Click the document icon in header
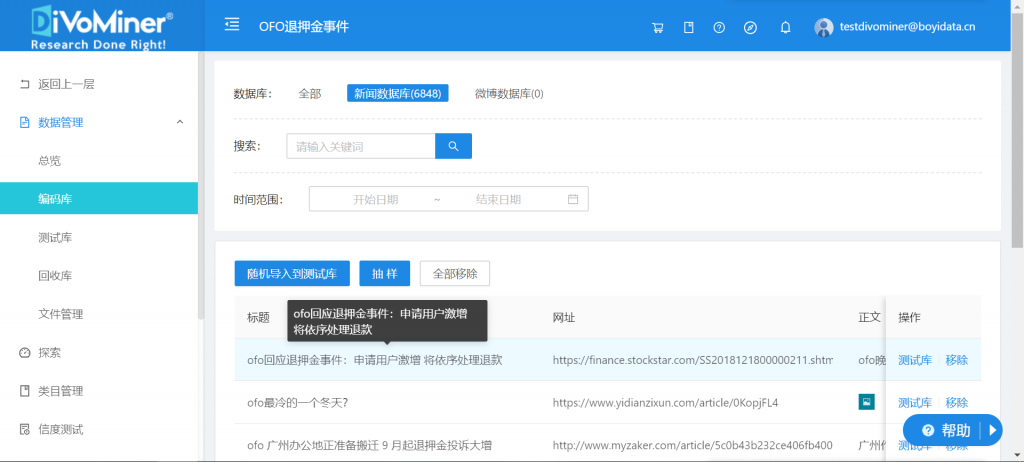Screen dimensions: 1024x462 tap(688, 27)
